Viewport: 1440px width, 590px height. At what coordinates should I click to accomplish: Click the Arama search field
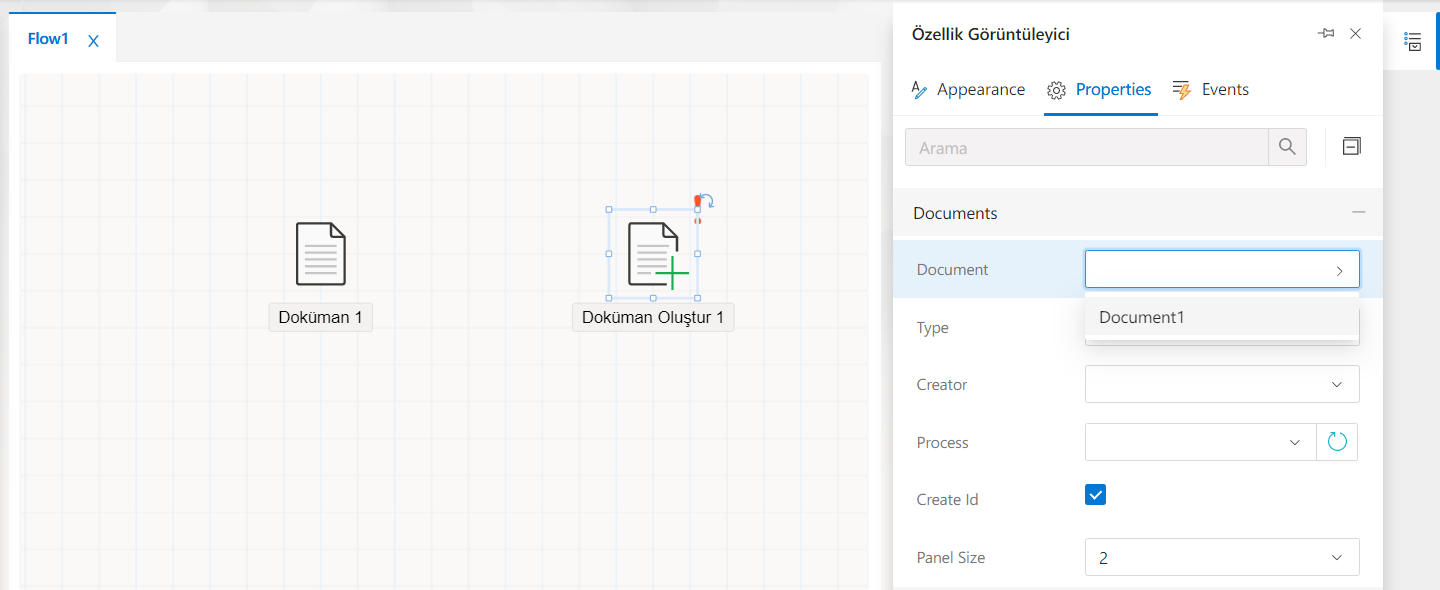pos(1086,148)
